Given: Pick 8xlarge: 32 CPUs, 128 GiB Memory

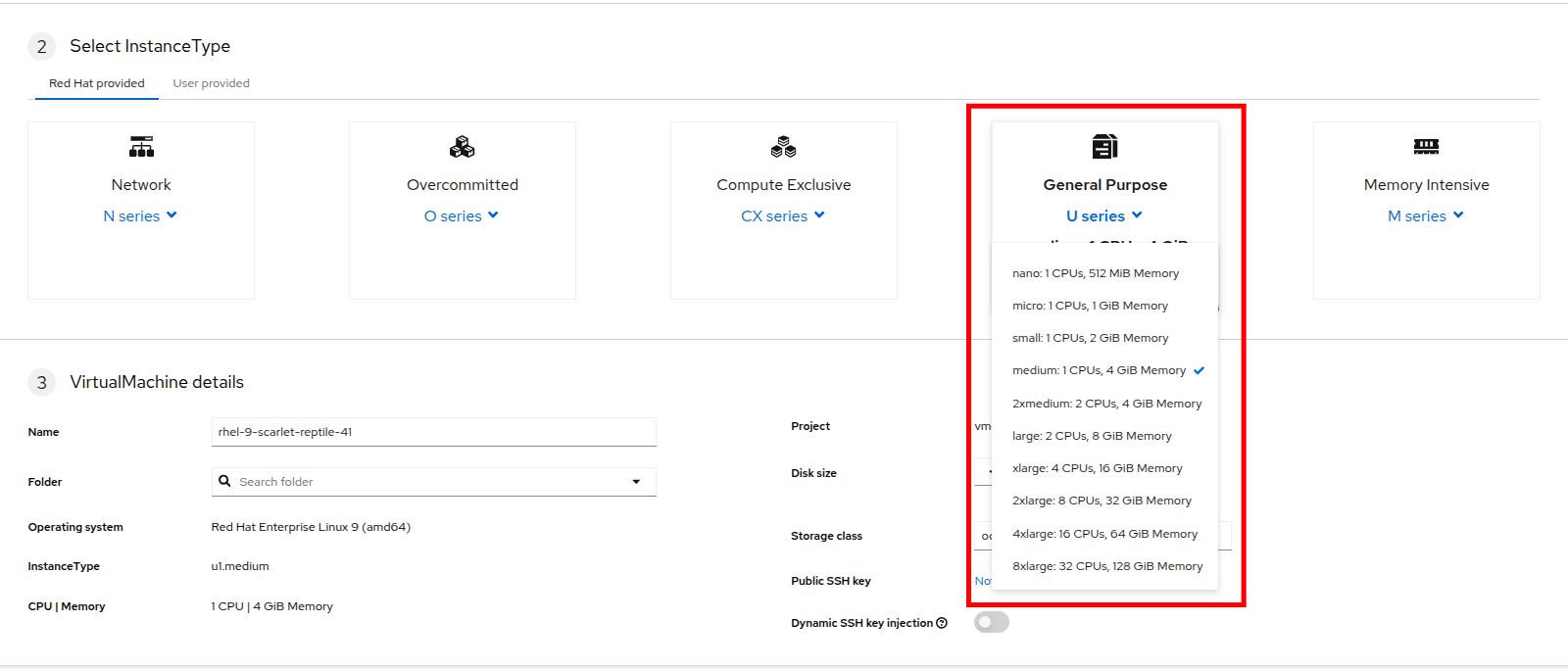Looking at the screenshot, I should coord(1106,566).
